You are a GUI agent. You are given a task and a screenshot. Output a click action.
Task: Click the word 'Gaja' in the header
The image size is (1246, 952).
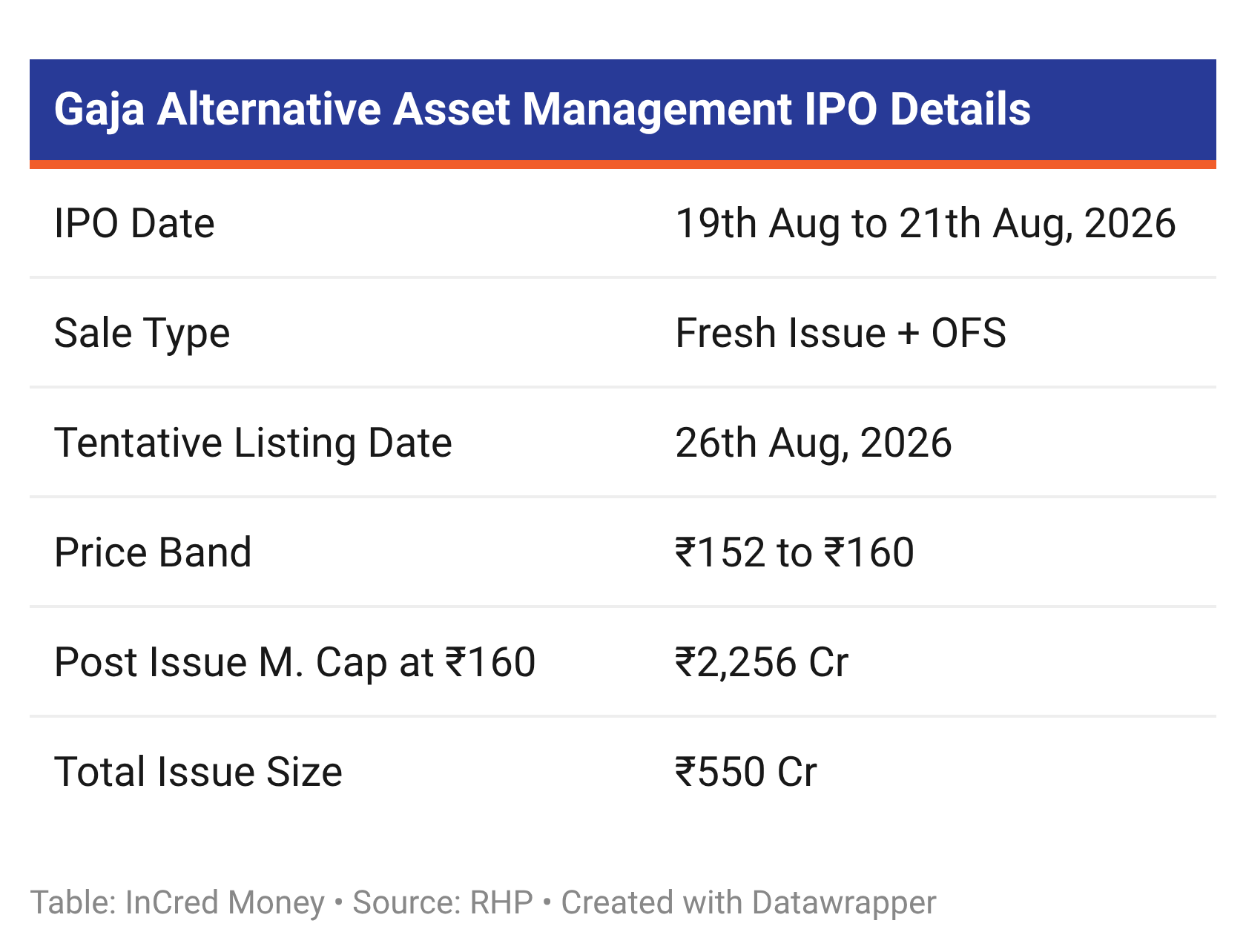pyautogui.click(x=99, y=111)
